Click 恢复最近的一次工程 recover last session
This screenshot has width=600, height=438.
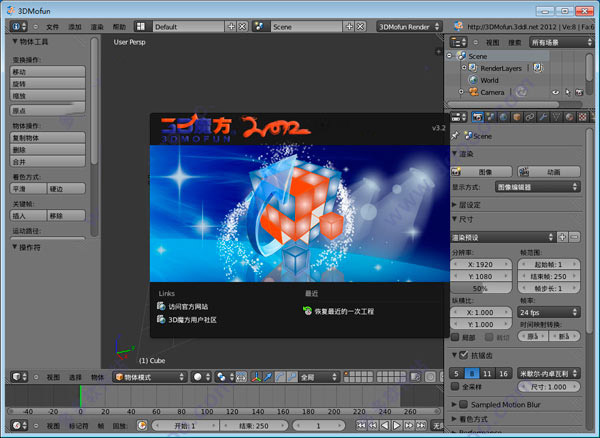pyautogui.click(x=338, y=311)
